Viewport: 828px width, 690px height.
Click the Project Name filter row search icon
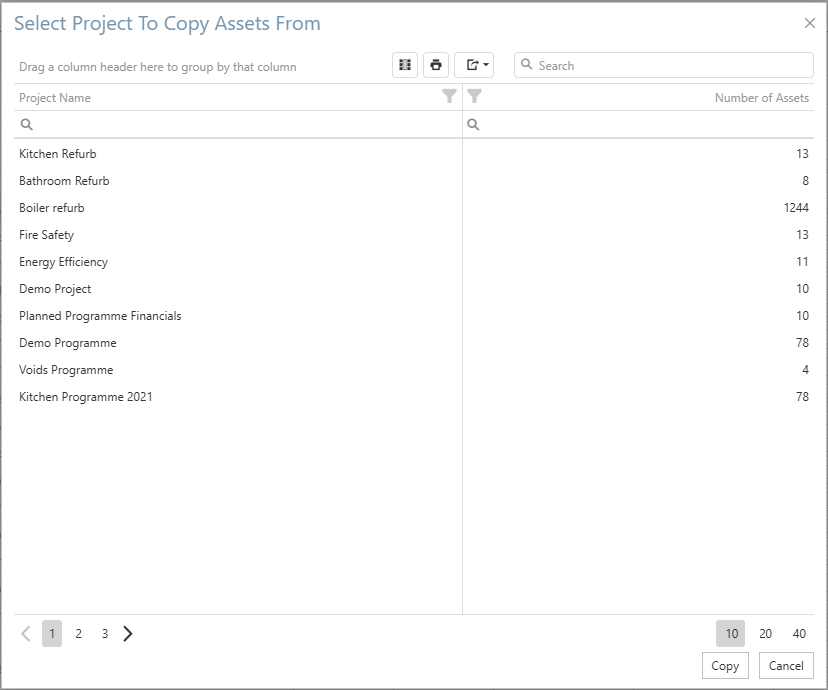(27, 125)
